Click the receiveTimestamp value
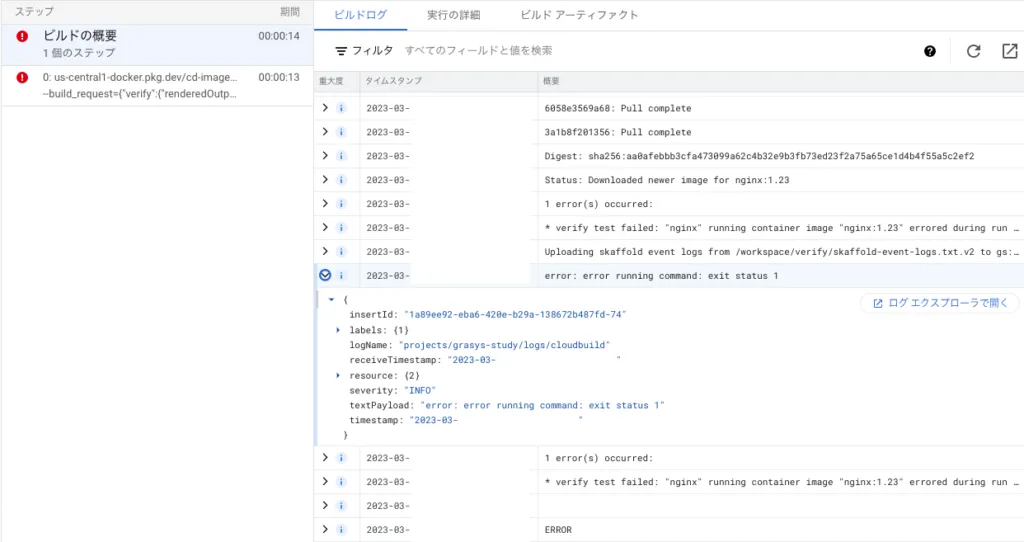 coord(534,360)
